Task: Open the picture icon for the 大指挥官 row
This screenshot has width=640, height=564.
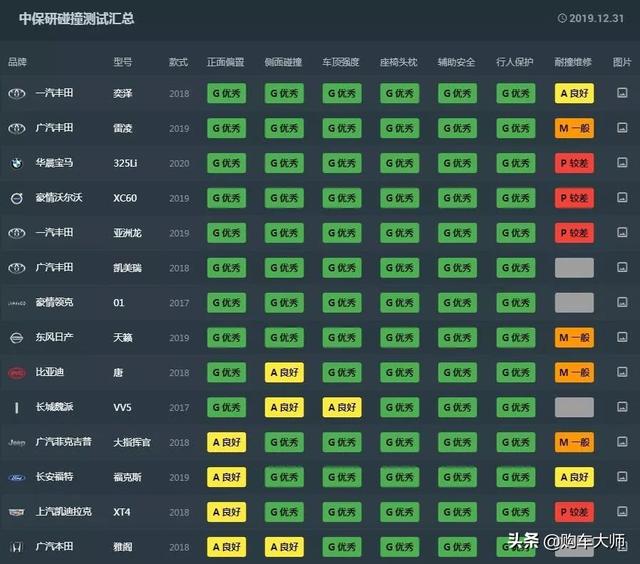Action: [622, 442]
